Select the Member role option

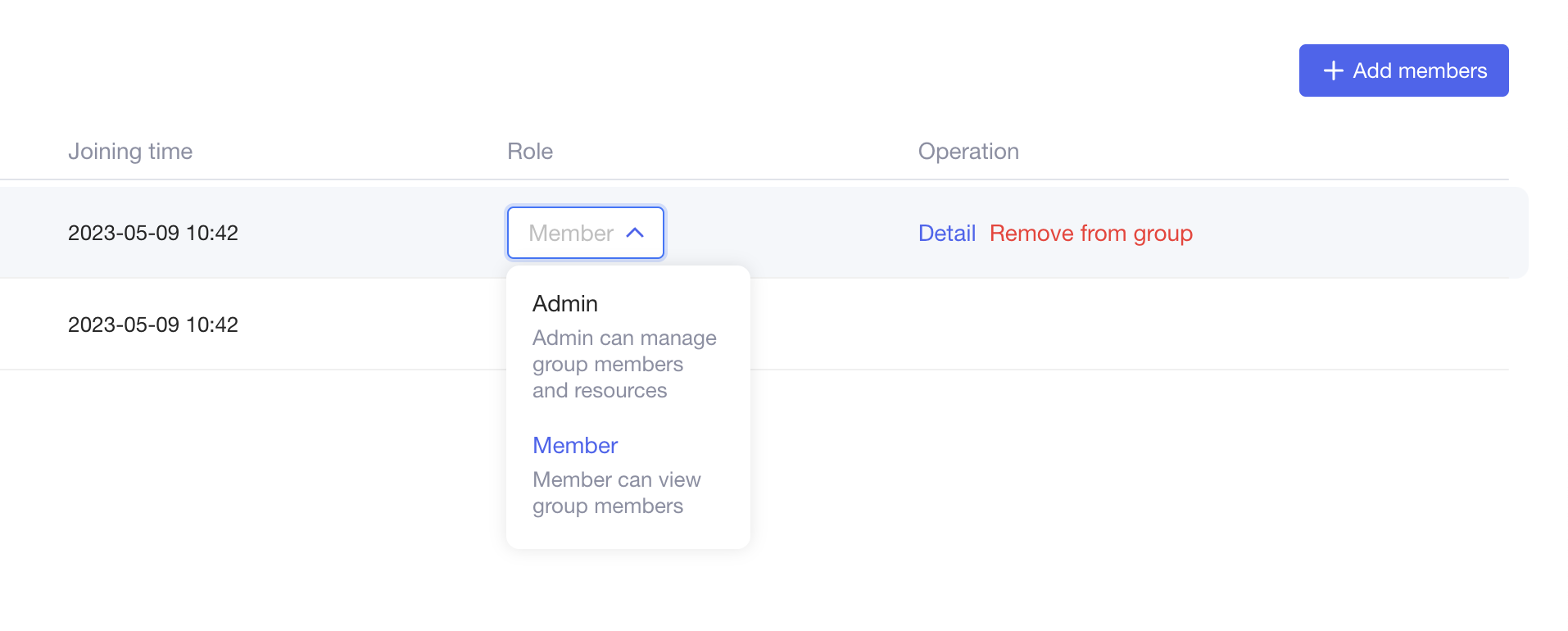click(575, 446)
